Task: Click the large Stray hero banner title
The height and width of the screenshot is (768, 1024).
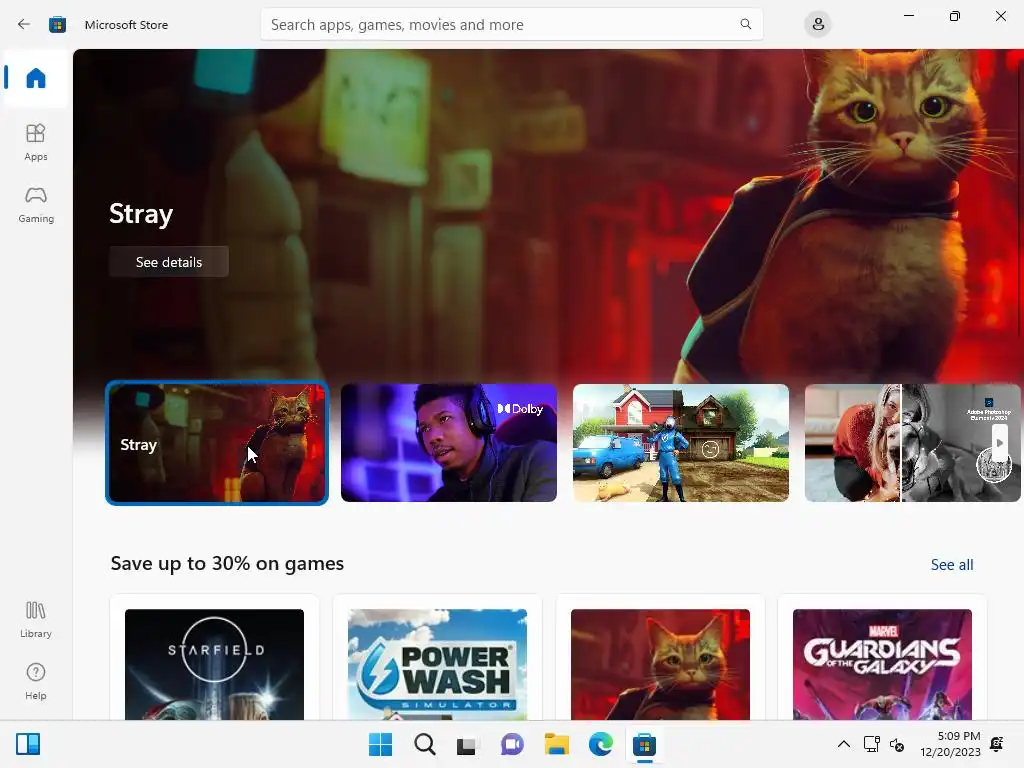Action: tap(141, 214)
